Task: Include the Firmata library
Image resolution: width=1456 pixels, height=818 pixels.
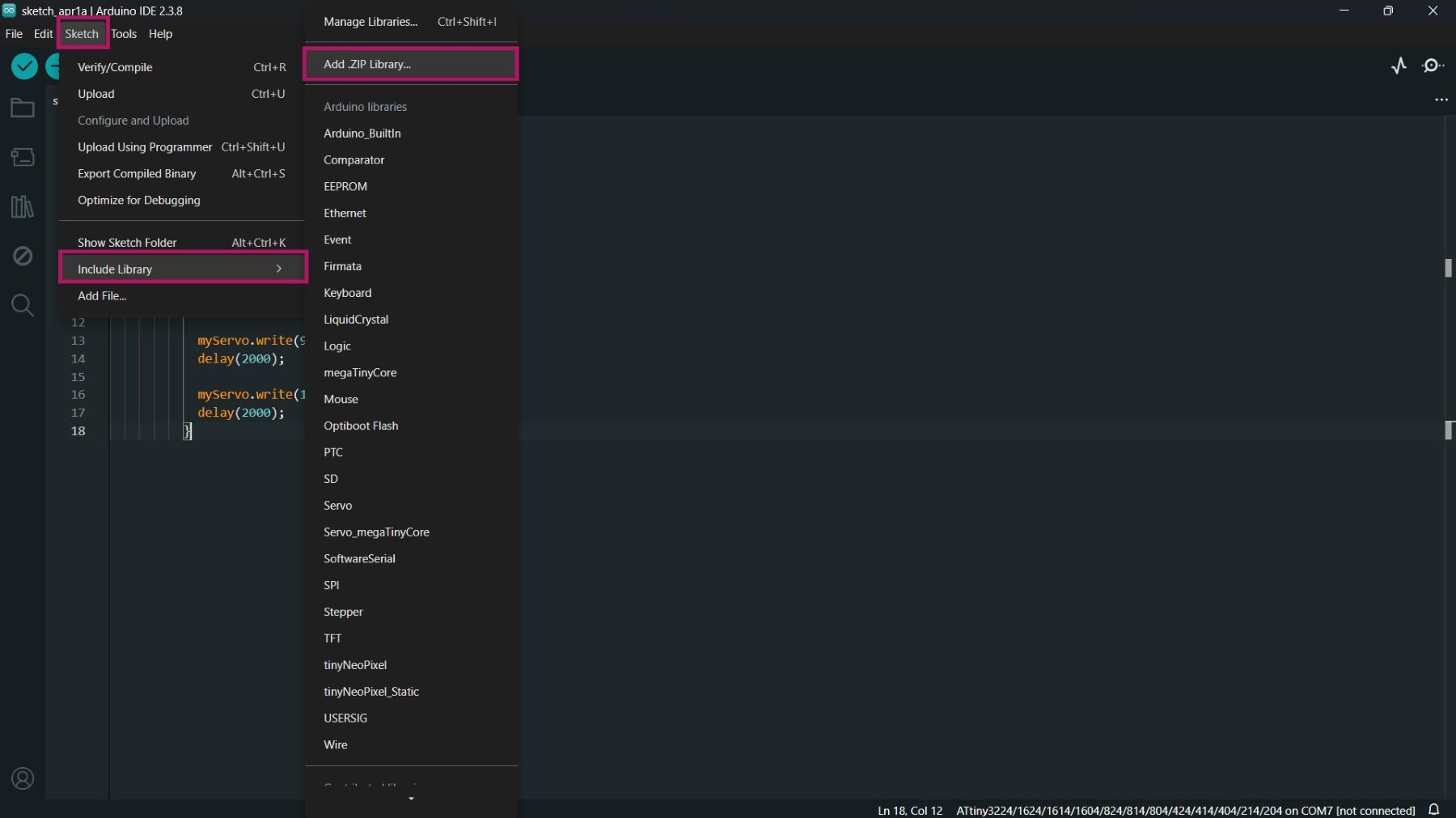Action: [411, 266]
